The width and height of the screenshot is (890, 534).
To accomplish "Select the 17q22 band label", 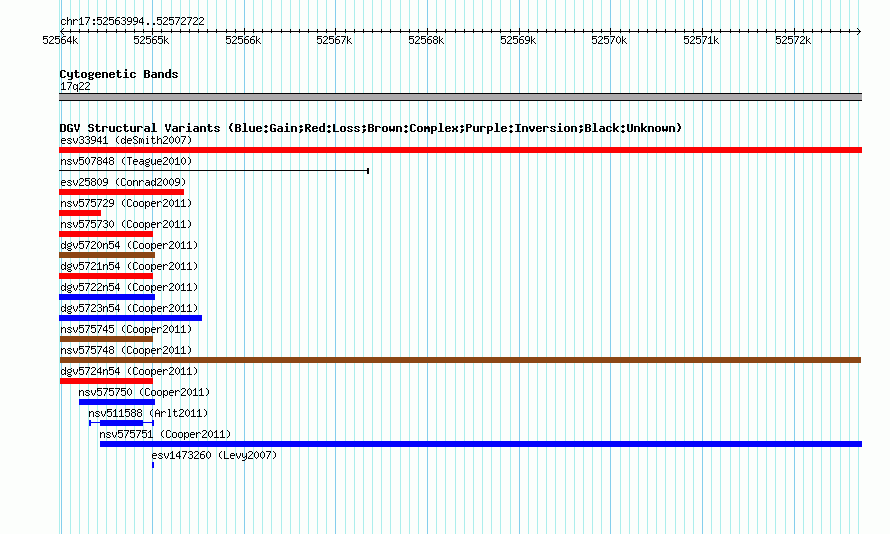I will pos(75,86).
